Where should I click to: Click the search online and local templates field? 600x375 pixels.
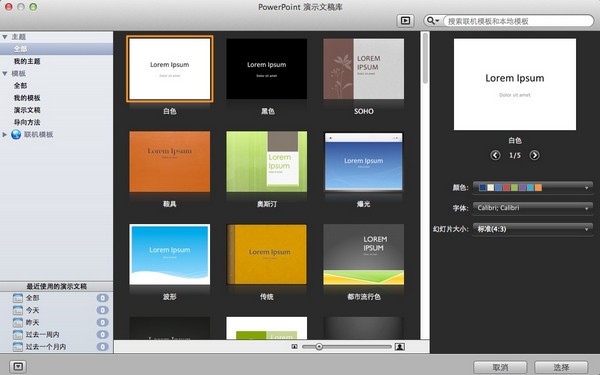coord(518,21)
